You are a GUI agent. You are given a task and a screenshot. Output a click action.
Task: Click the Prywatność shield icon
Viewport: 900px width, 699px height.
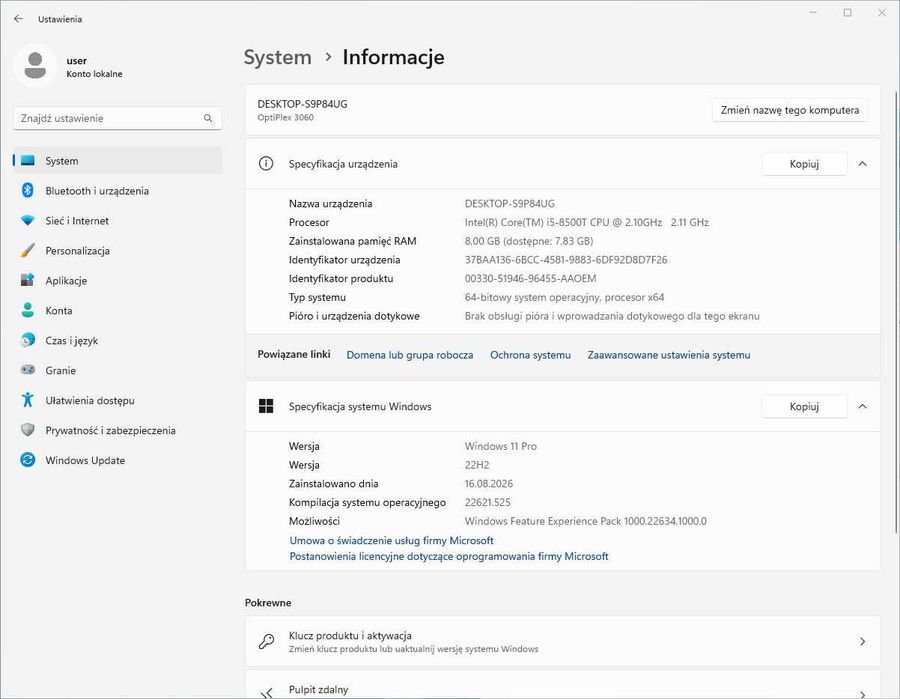click(x=28, y=430)
